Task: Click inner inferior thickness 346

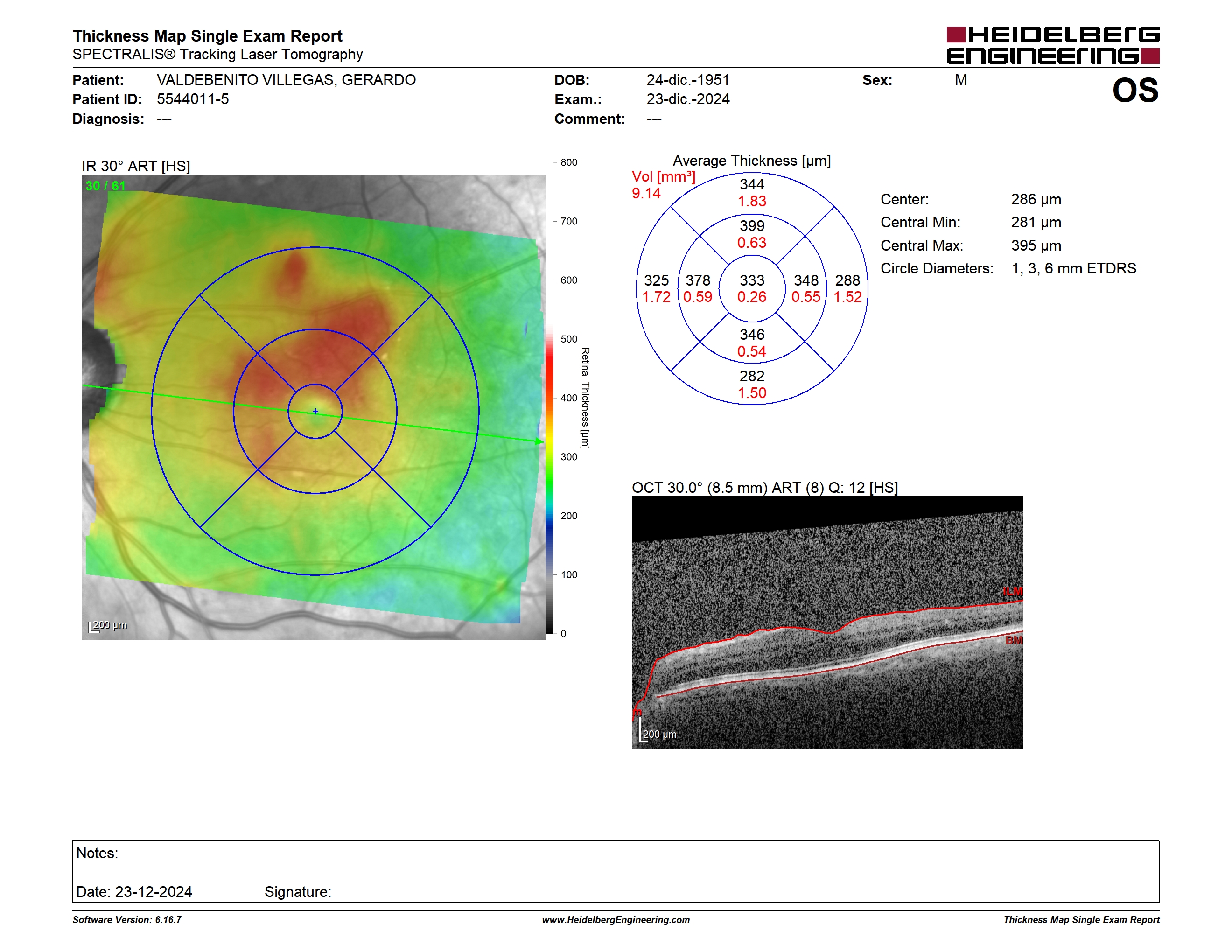Action: click(752, 335)
